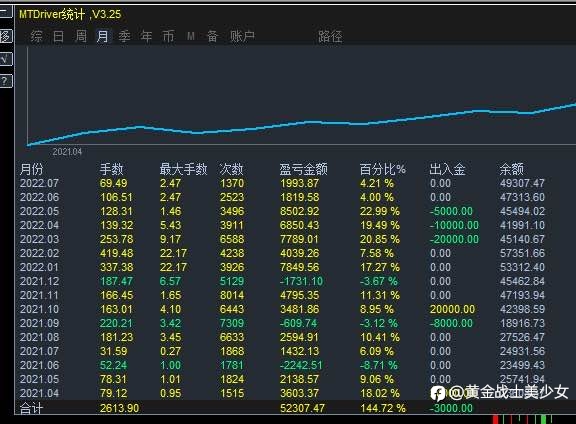Viewport: 576px width, 424px height.
Task: Switch to the 日 daily tab
Action: (58, 36)
